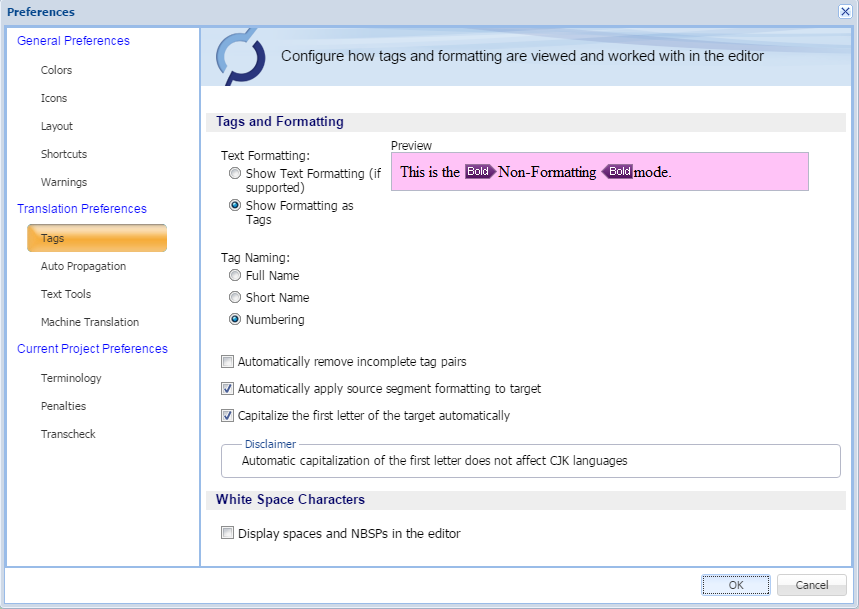This screenshot has width=859, height=609.
Task: Enable display spaces and NBSPs checkbox
Action: [x=227, y=532]
